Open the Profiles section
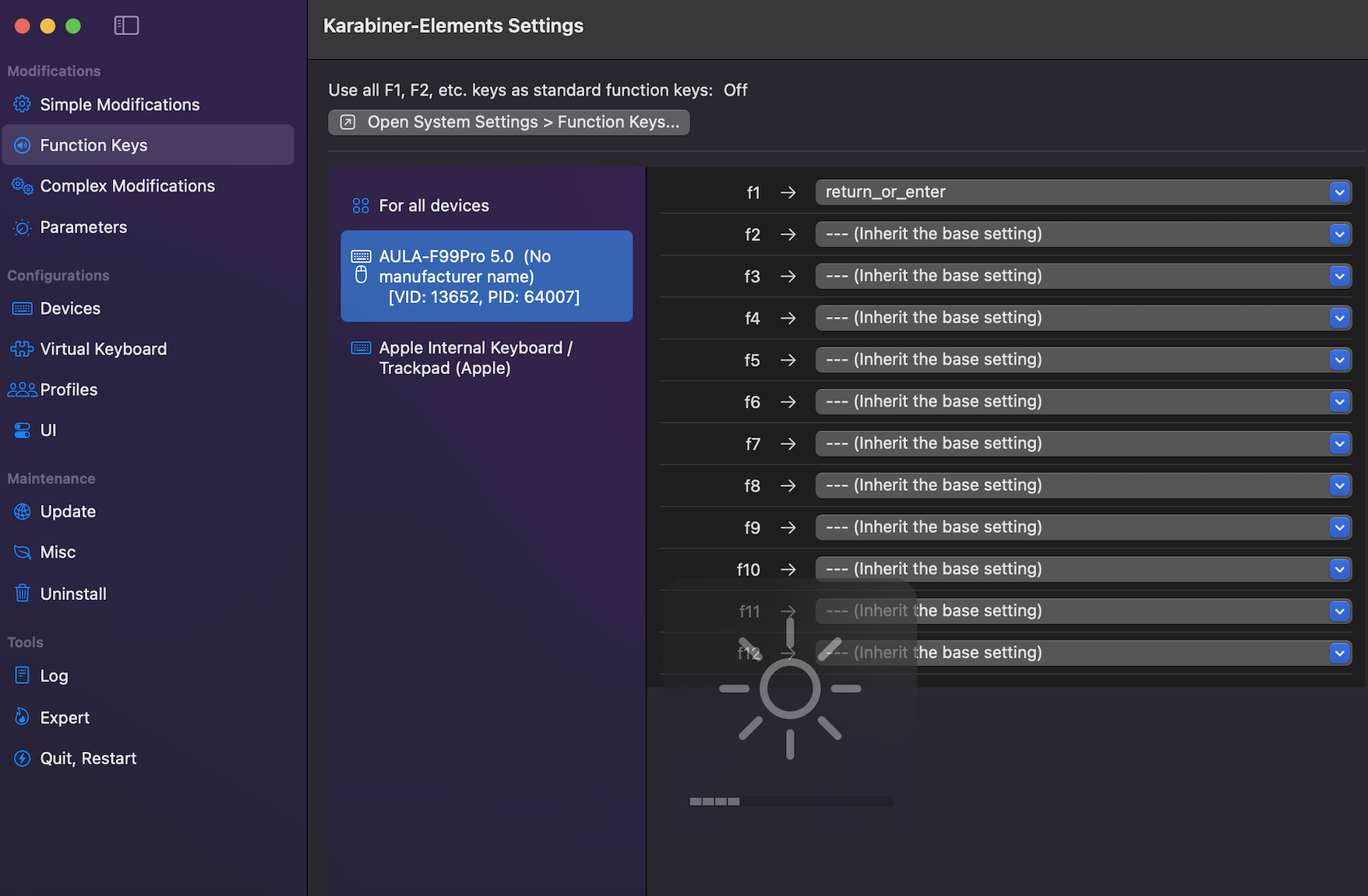This screenshot has height=896, width=1368. pyautogui.click(x=69, y=390)
